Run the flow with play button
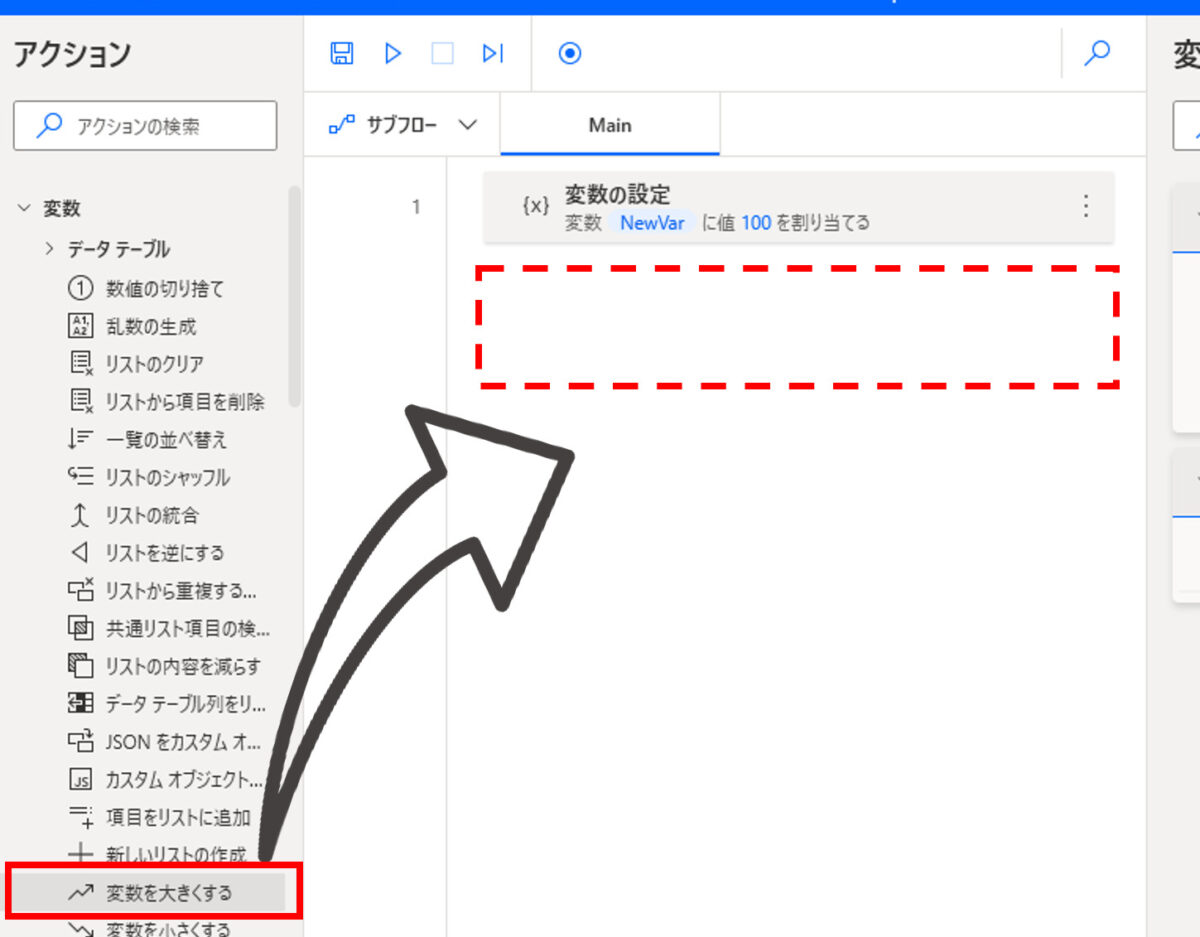This screenshot has width=1200, height=937. click(x=393, y=54)
